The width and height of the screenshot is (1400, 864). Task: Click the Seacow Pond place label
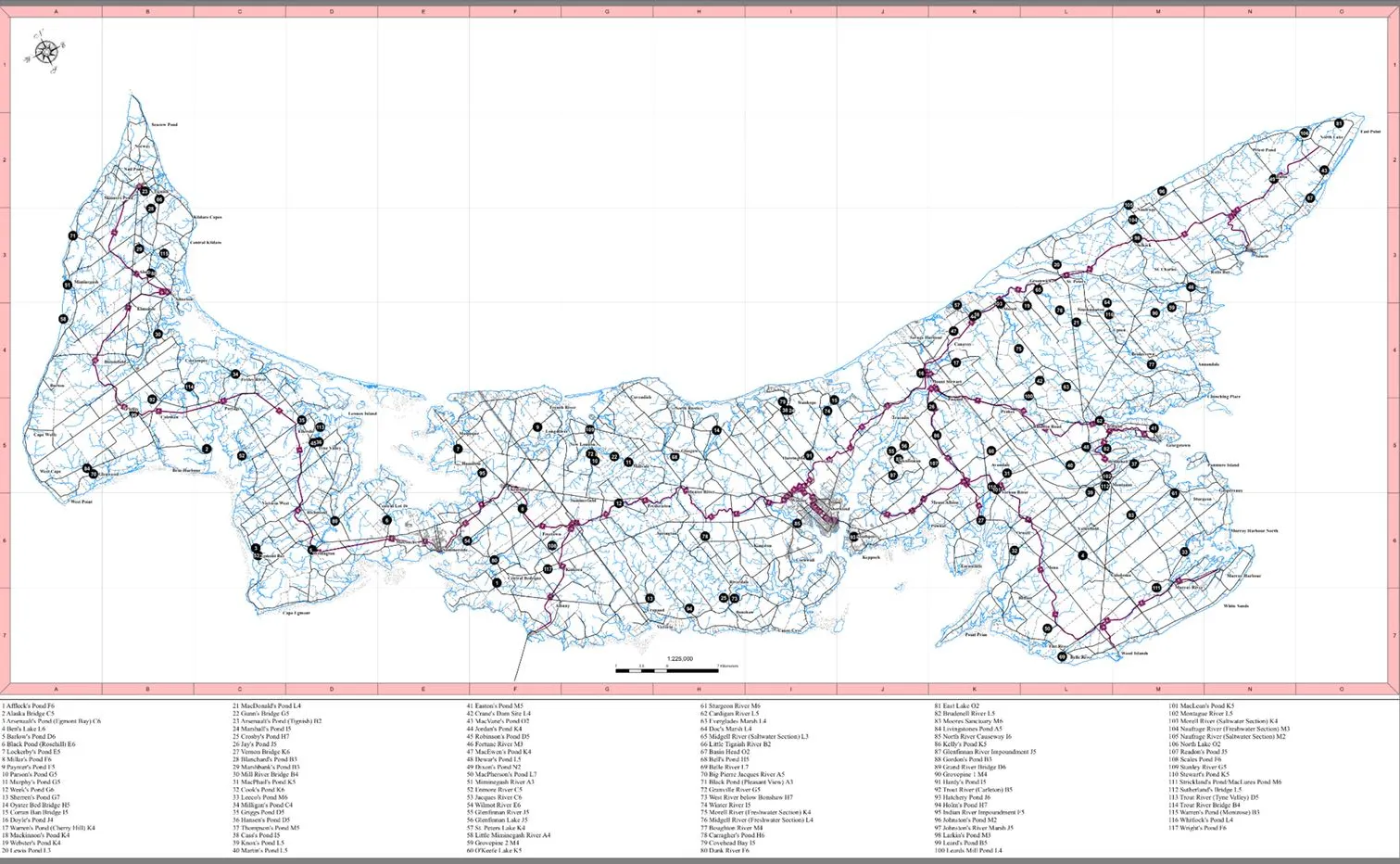(164, 124)
